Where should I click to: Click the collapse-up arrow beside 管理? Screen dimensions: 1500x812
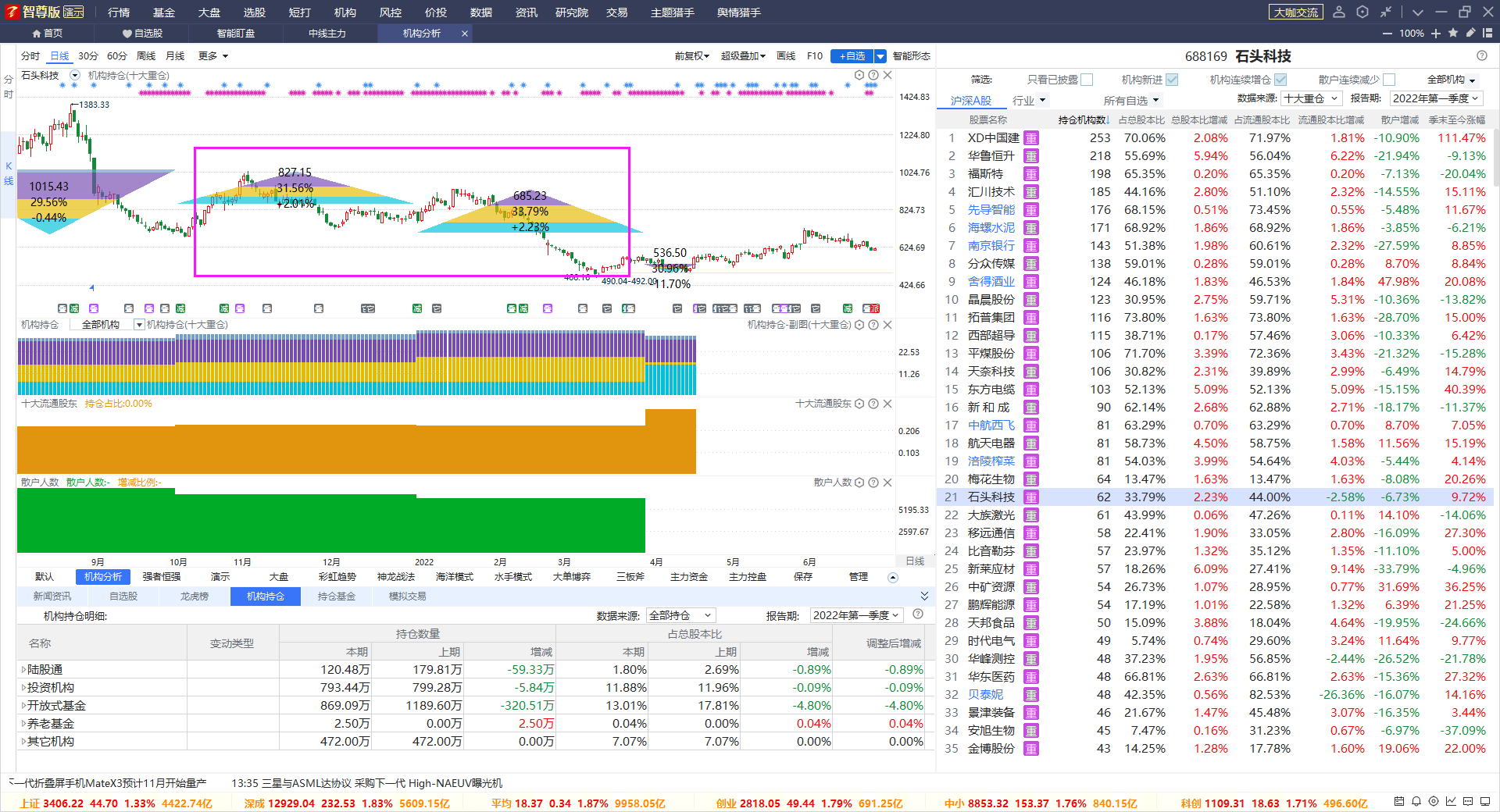(x=893, y=577)
